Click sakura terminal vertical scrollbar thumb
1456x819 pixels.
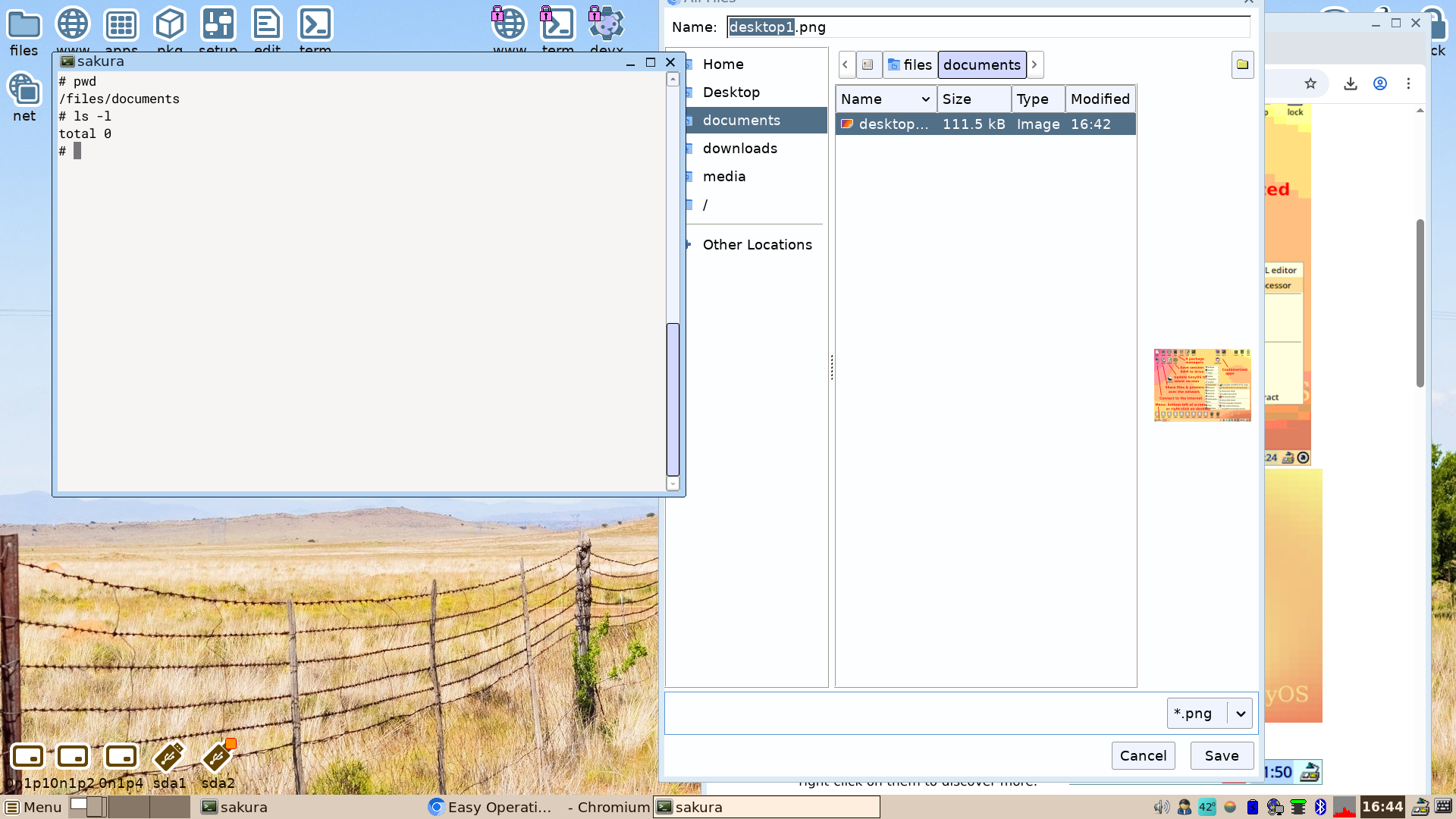[673, 399]
